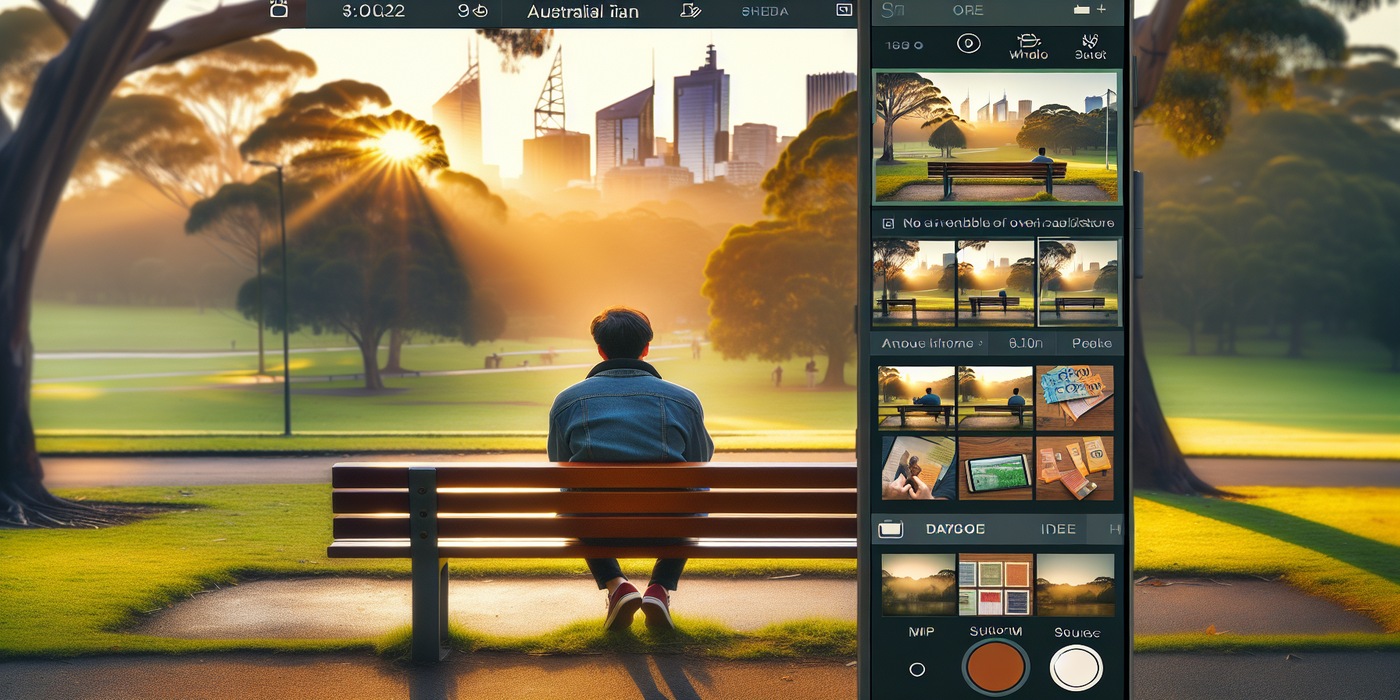Click the square icon at top bar right

pos(843,10)
